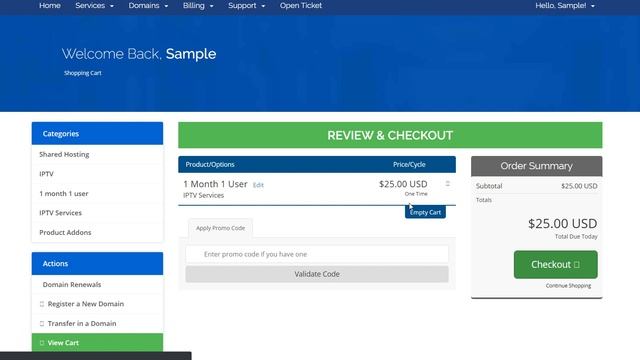This screenshot has width=640, height=360.
Task: Expand the Support menu
Action: (x=247, y=5)
